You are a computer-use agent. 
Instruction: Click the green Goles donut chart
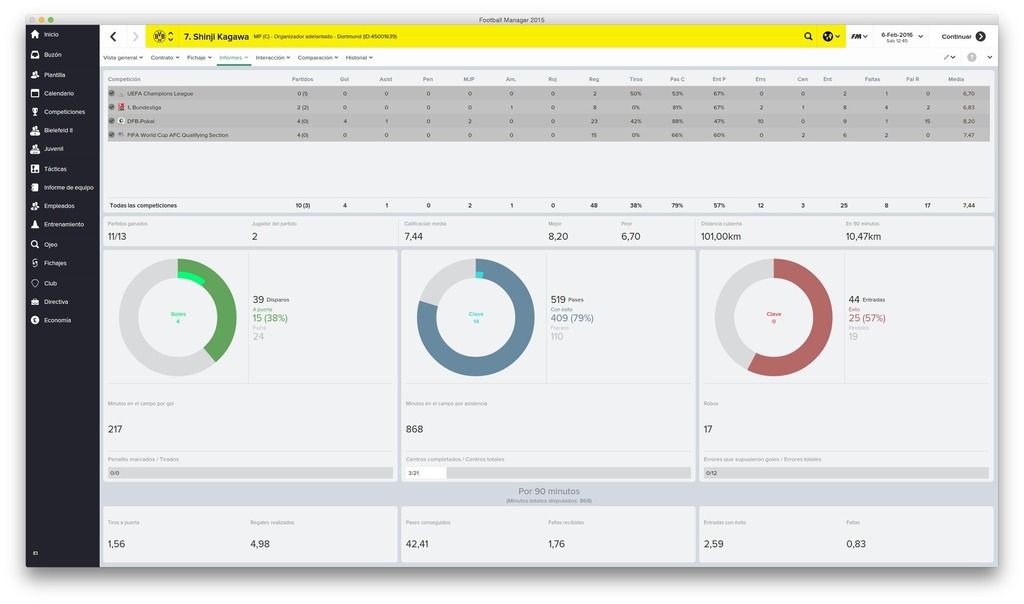pyautogui.click(x=178, y=317)
